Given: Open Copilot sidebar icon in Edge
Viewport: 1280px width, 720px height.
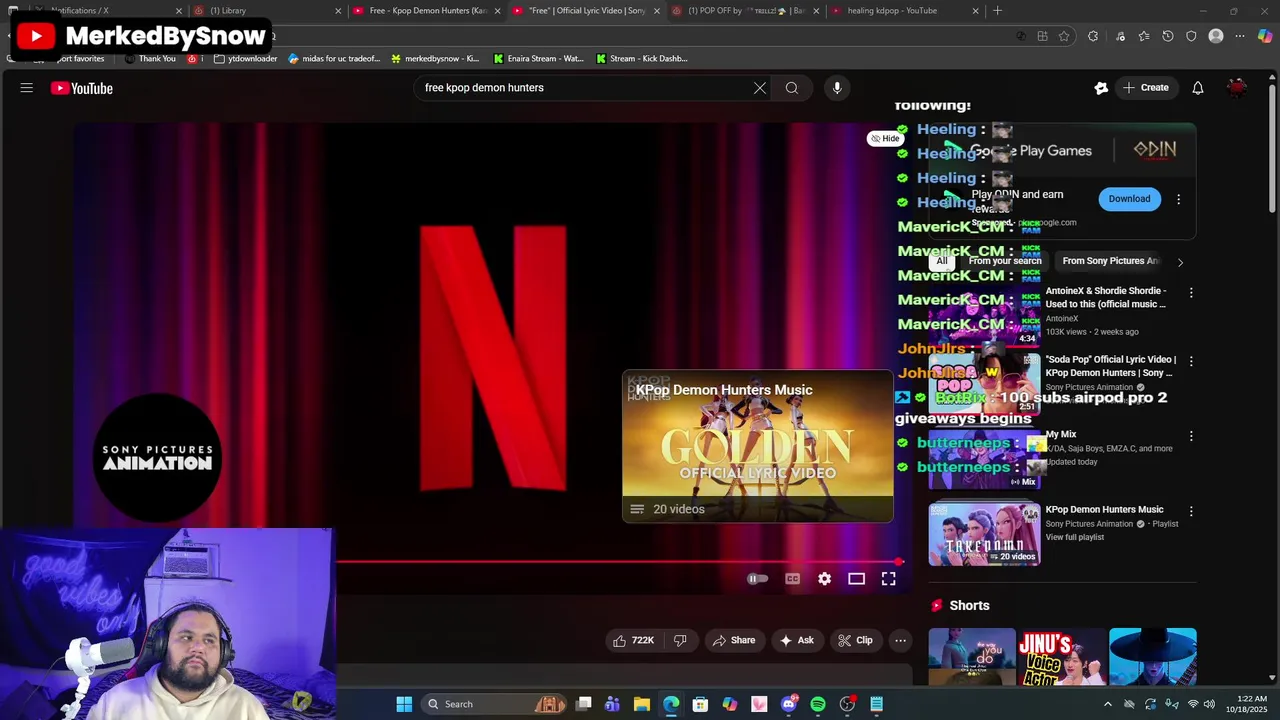Looking at the screenshot, I should (x=1265, y=36).
